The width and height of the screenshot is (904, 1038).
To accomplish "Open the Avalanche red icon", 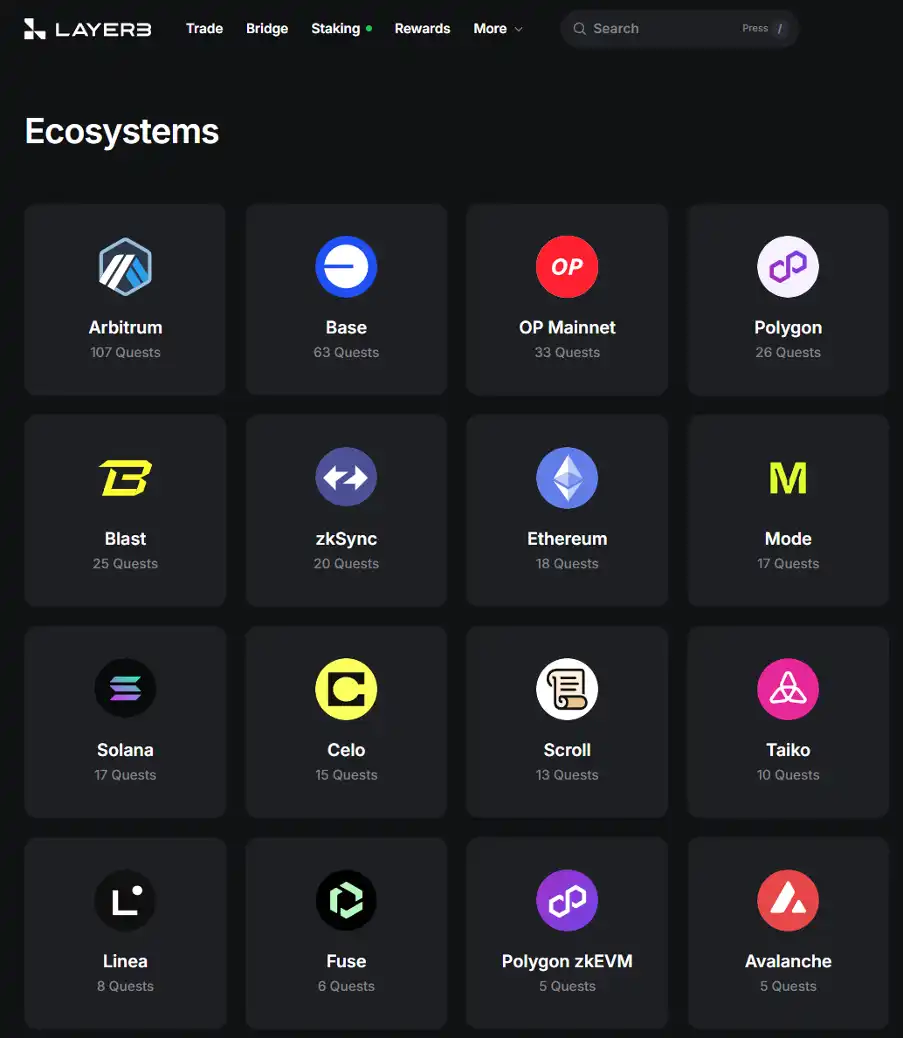I will tap(788, 900).
